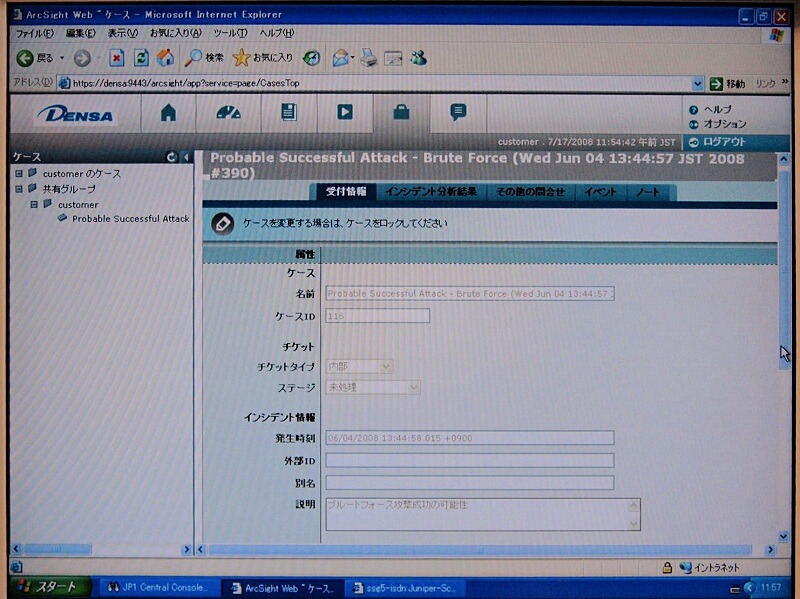This screenshot has width=800, height=599.
Task: Click the IE Home page icon
Action: click(165, 58)
